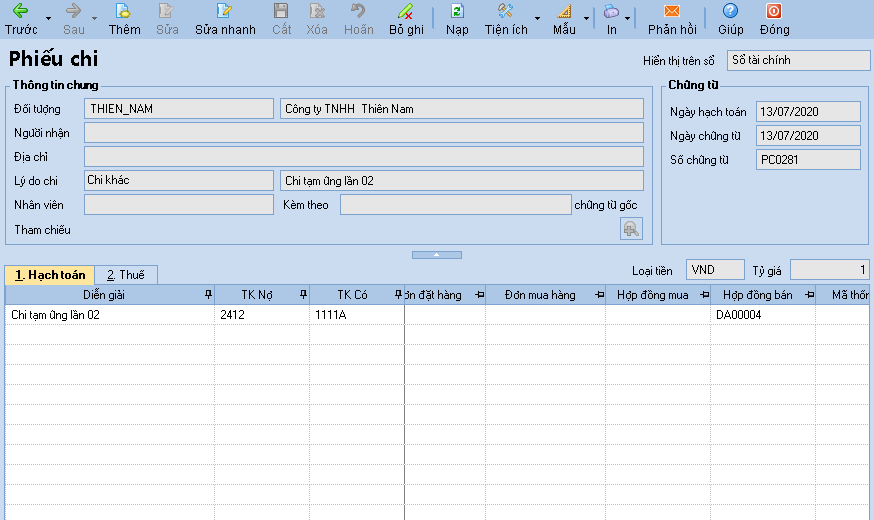Open the Mẫu template dropdown arrow
The height and width of the screenshot is (520, 874).
(585, 18)
